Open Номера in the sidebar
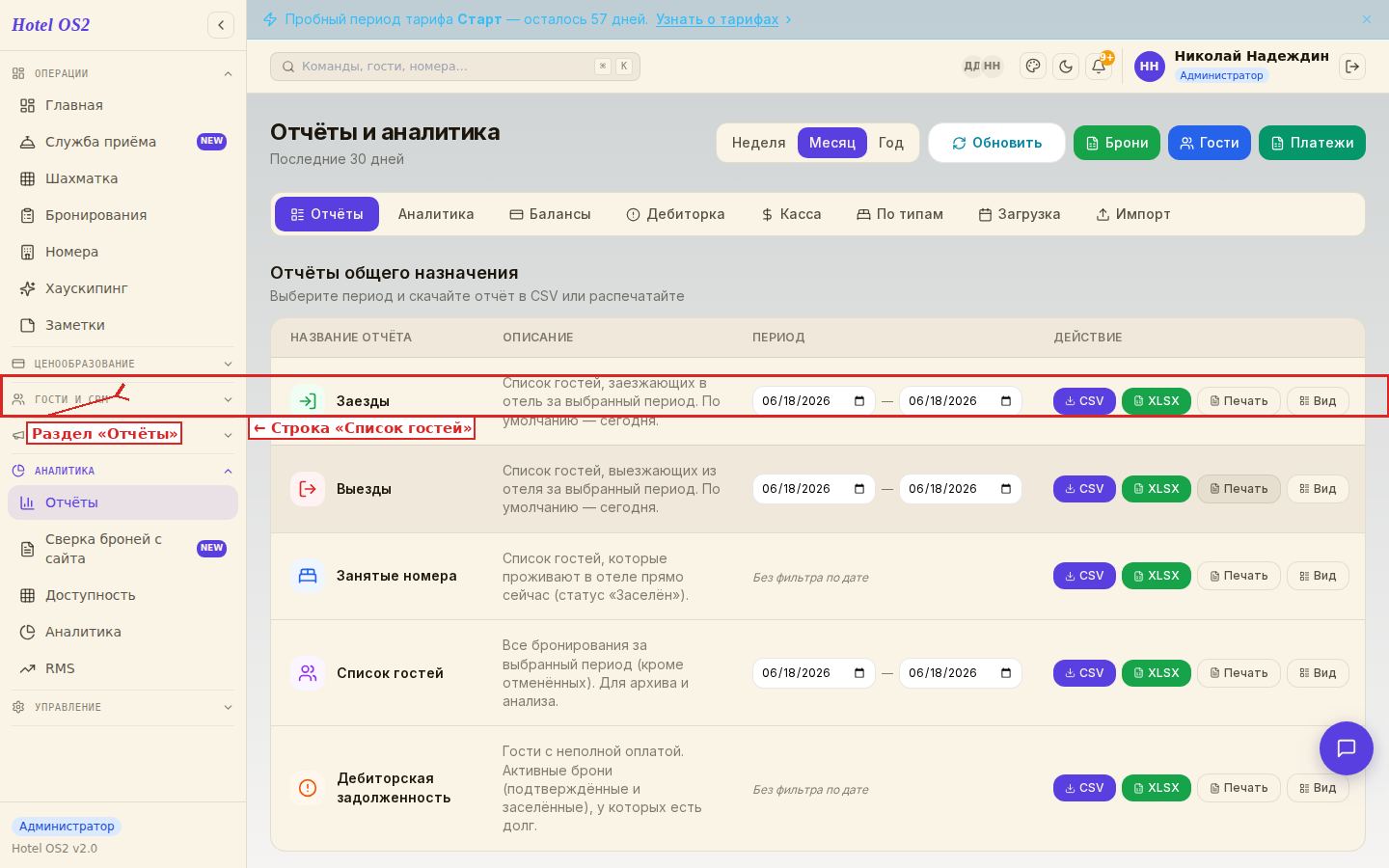The height and width of the screenshot is (868, 1389). pyautogui.click(x=123, y=252)
